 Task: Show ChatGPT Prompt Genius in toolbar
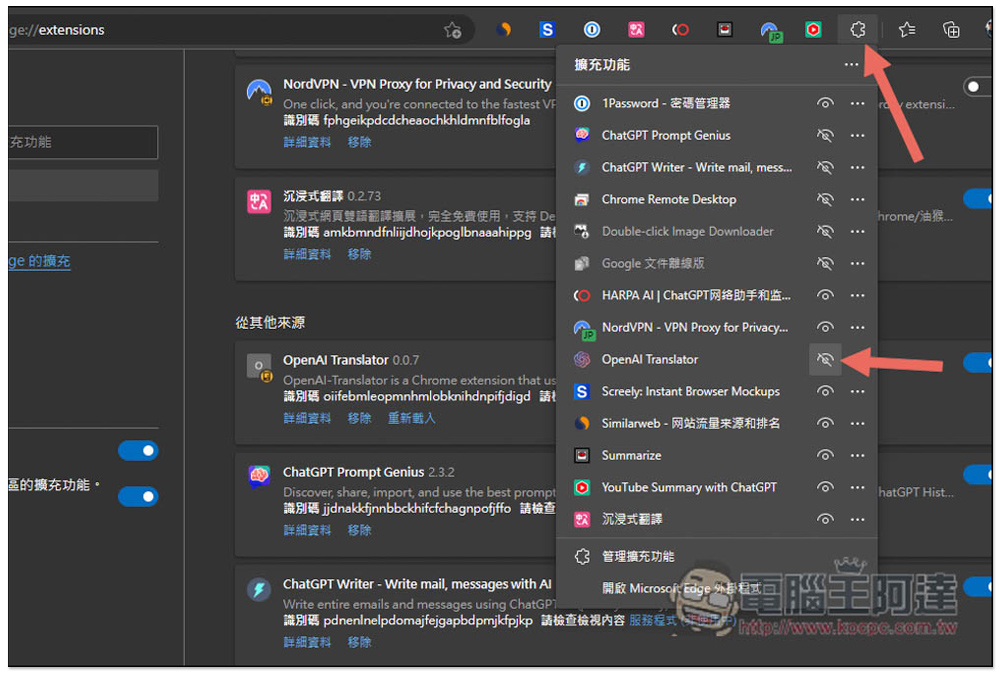point(825,135)
